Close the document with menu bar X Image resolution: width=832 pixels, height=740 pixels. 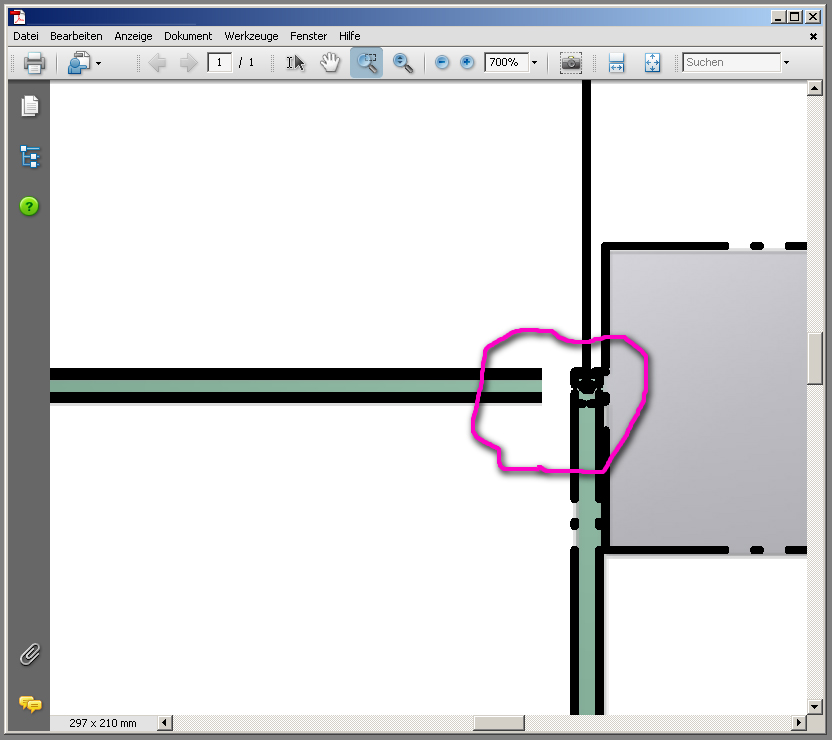tap(813, 37)
